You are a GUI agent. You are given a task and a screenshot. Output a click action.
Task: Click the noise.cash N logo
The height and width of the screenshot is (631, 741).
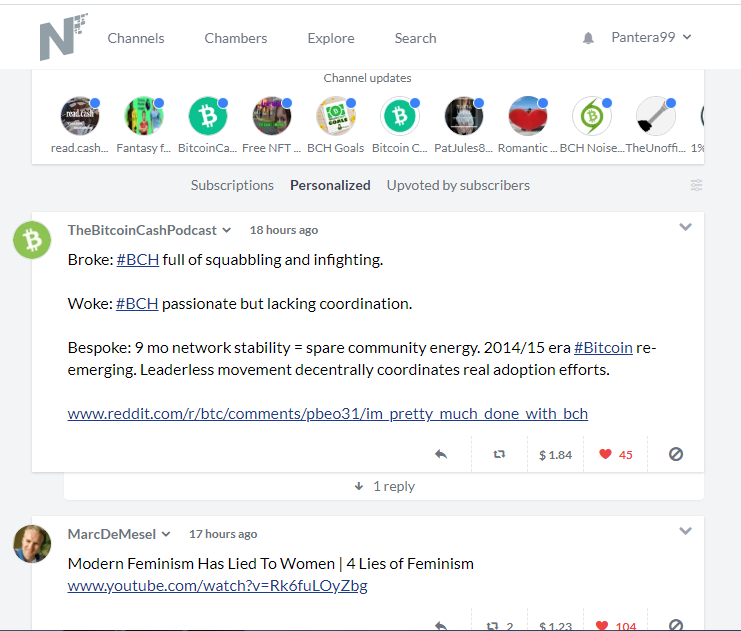(63, 37)
